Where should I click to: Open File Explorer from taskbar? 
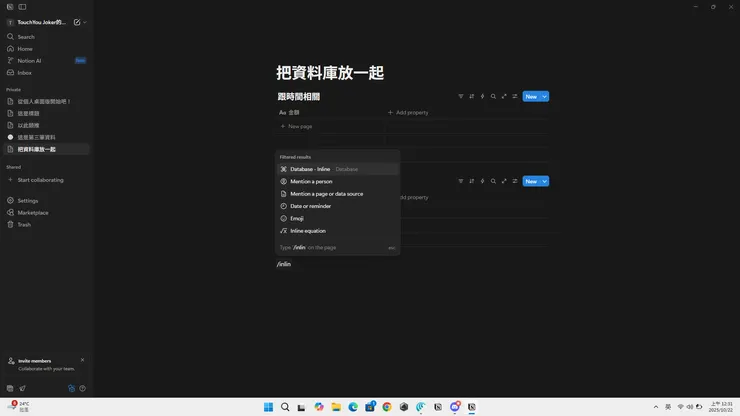pyautogui.click(x=336, y=407)
